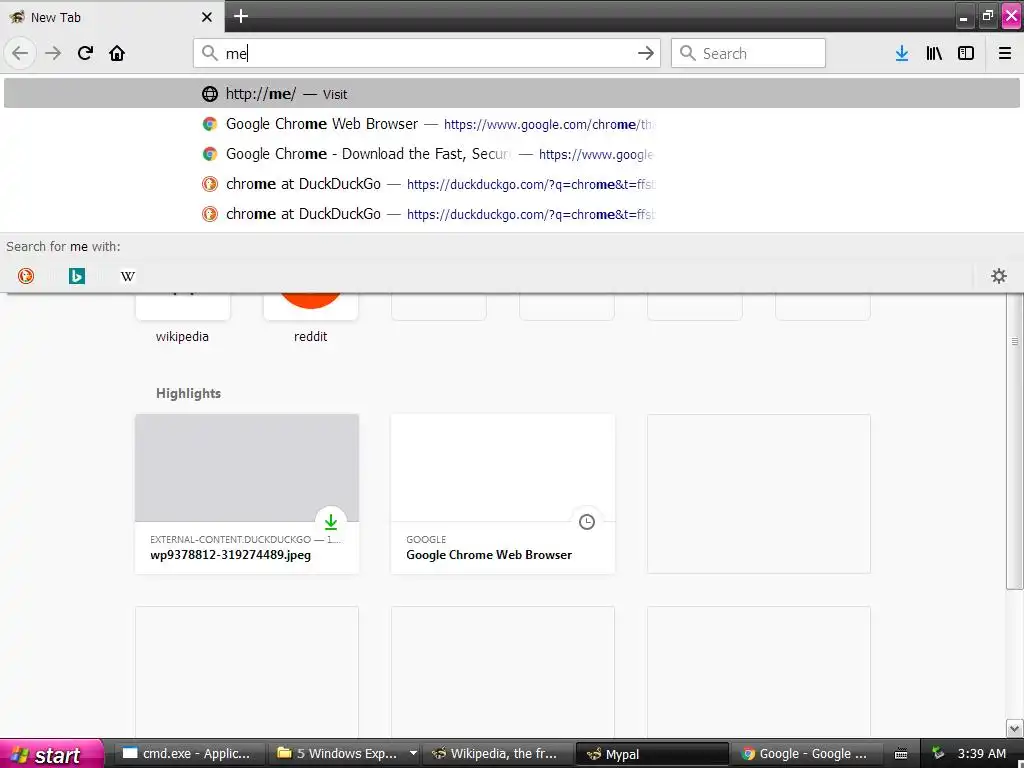Click the keyboard tray icon

(901, 754)
